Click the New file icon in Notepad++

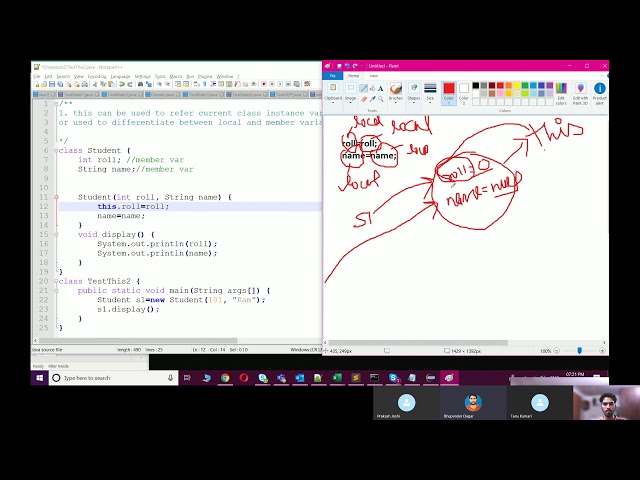tap(36, 84)
